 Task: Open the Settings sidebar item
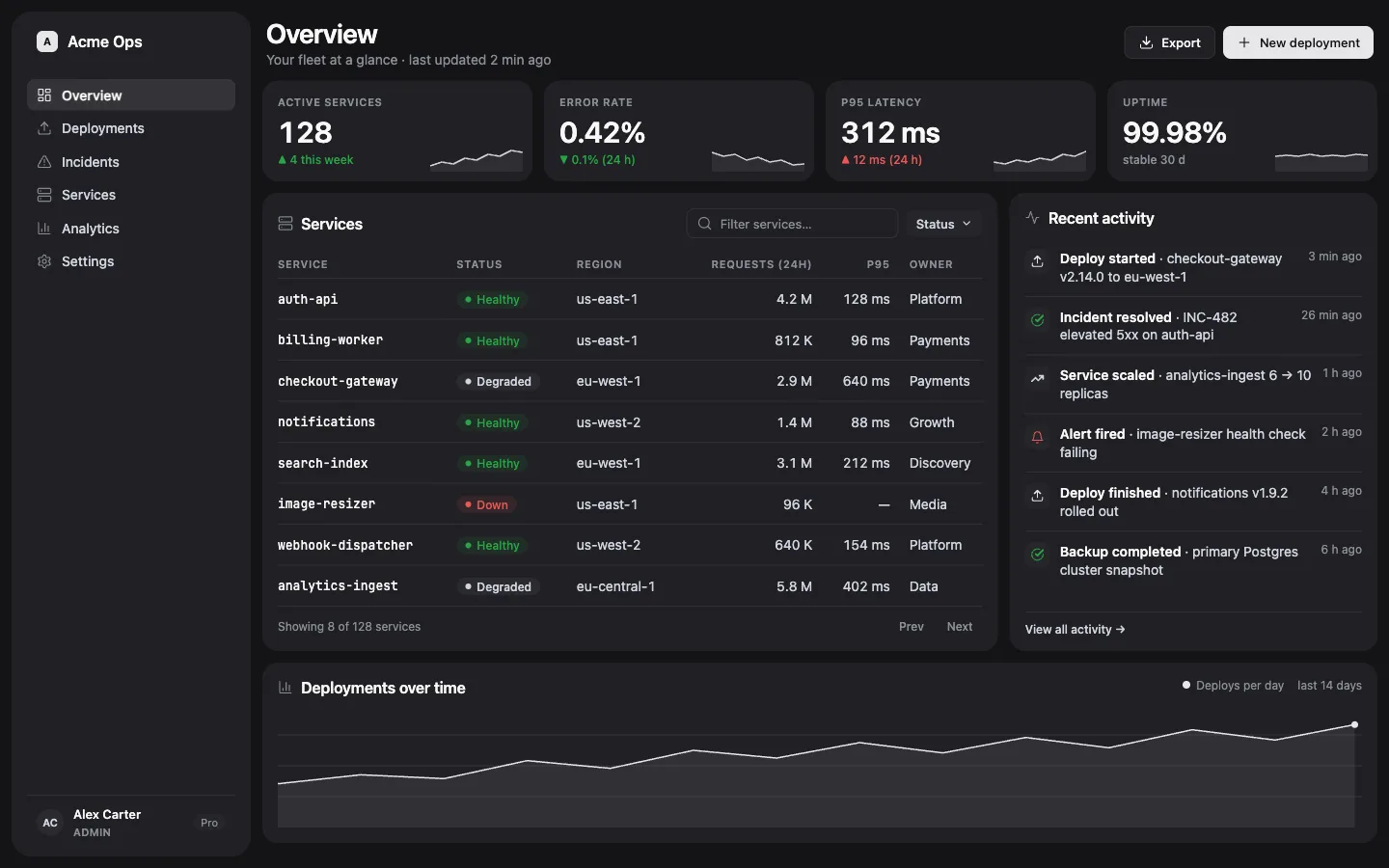pos(131,261)
